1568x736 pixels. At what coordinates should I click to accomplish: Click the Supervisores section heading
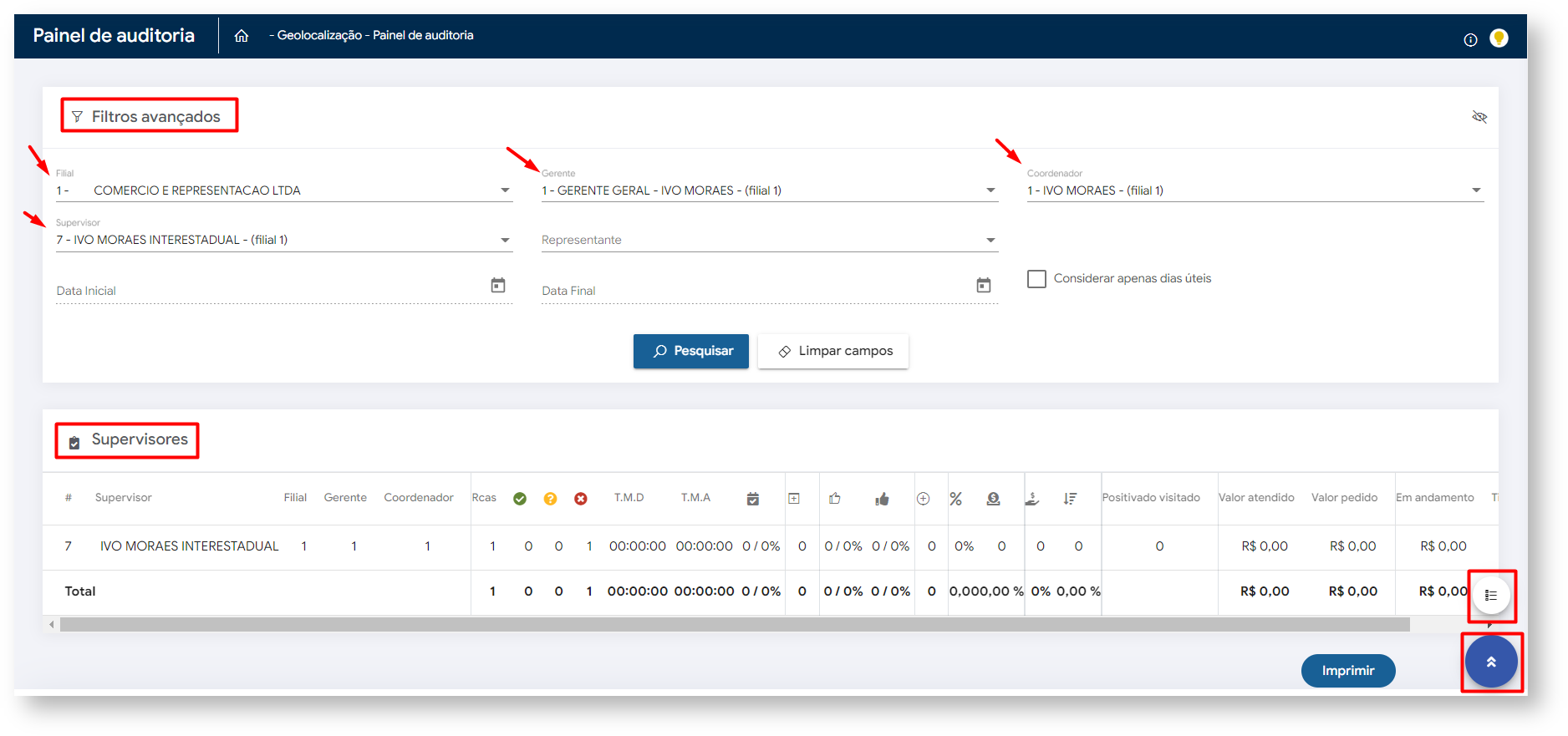coord(140,439)
